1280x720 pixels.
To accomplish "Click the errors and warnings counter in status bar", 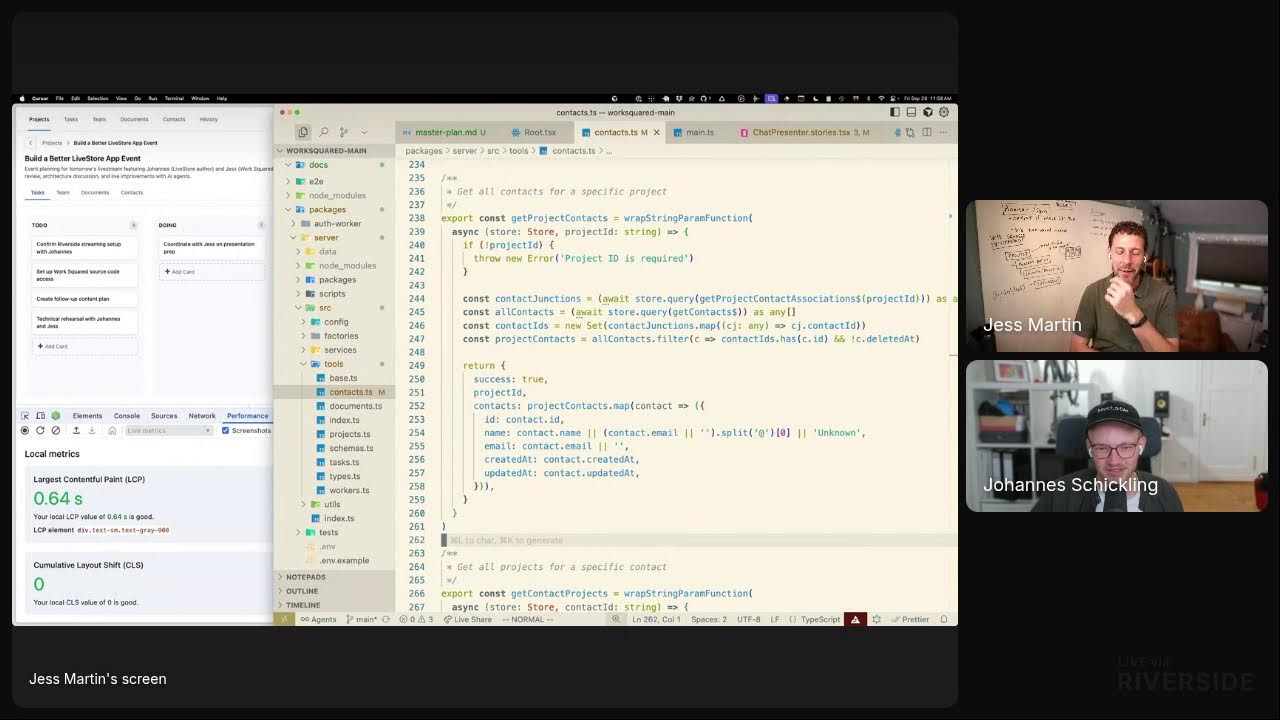I will pyautogui.click(x=416, y=619).
